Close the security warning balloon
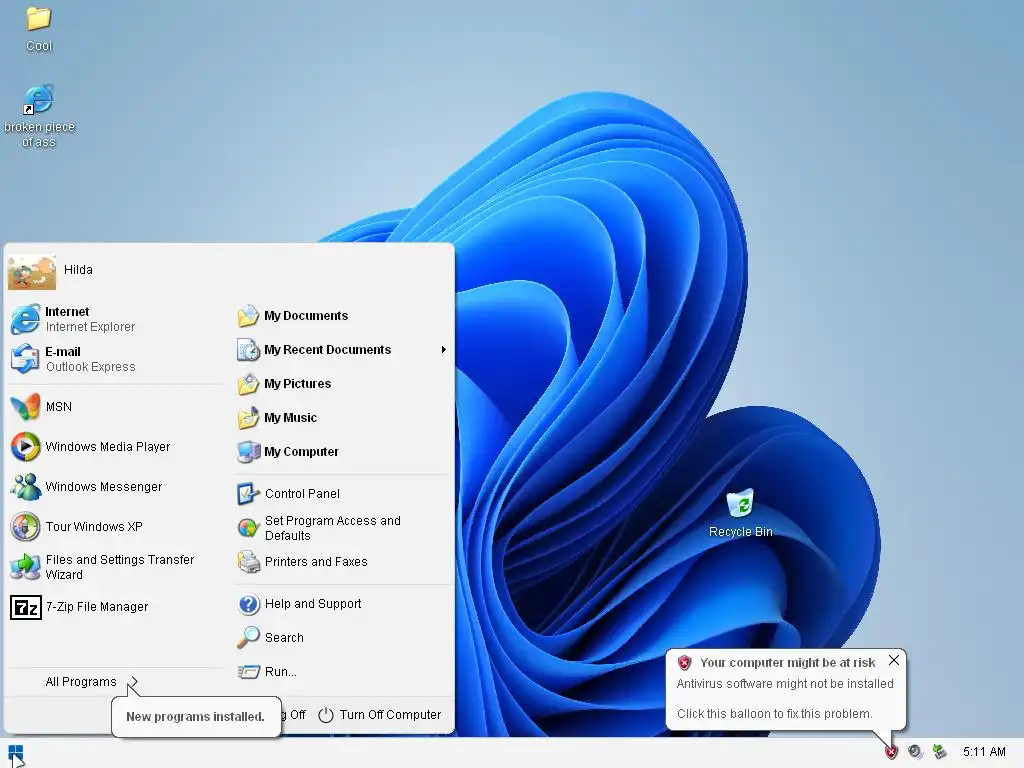Screen dimensions: 1024x768 (893, 660)
